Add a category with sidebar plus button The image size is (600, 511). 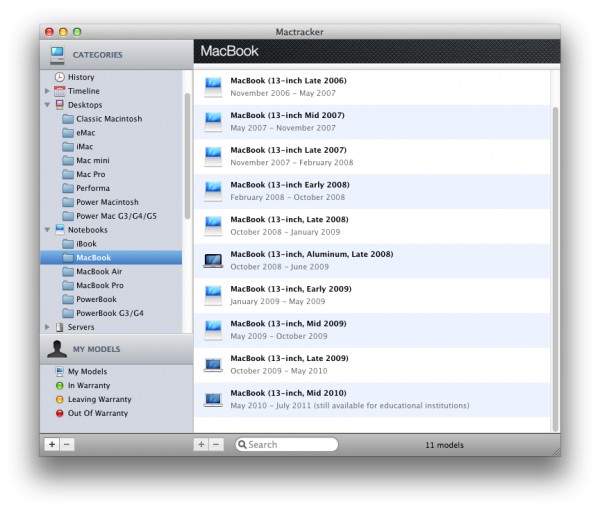[x=52, y=444]
